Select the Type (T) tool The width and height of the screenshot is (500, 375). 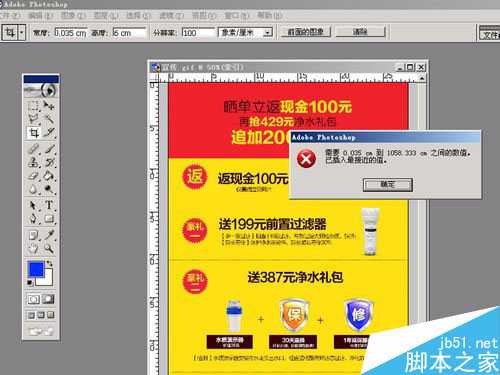[x=49, y=205]
